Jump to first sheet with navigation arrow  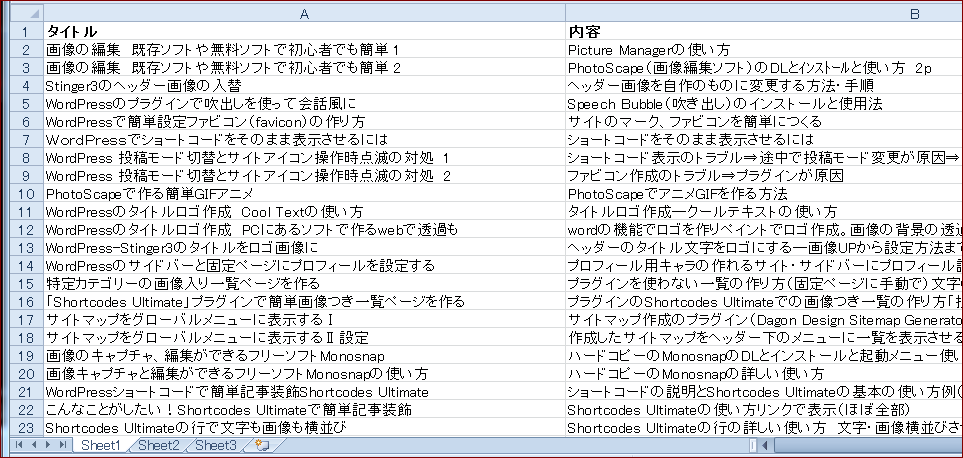[18, 444]
